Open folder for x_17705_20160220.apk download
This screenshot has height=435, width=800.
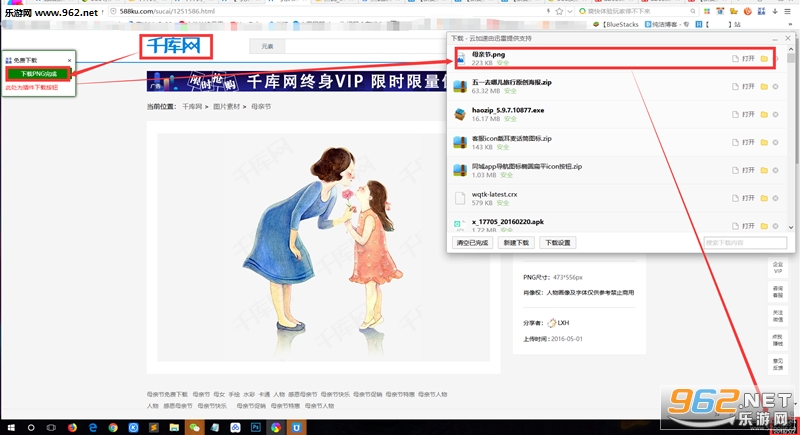coord(764,226)
